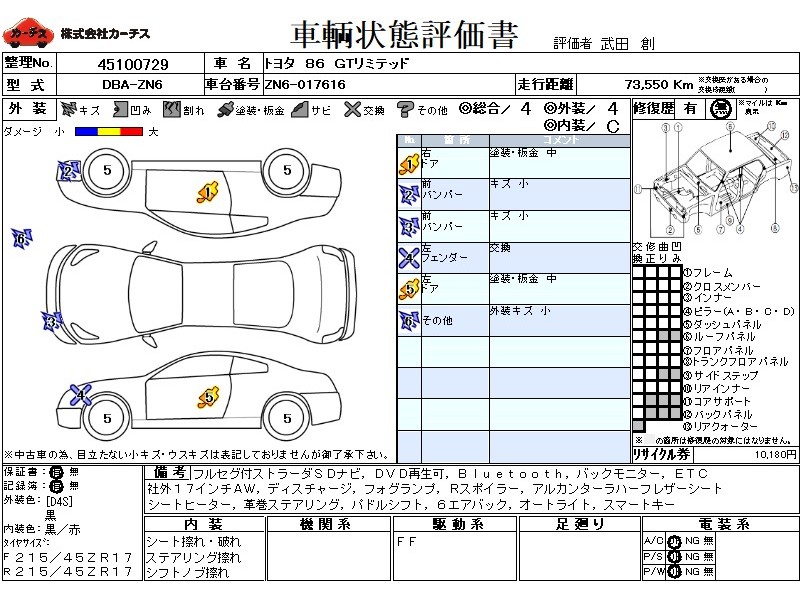800x600 pixels.
Task: Click floating damage marker 6 beside the car
Action: (x=21, y=238)
